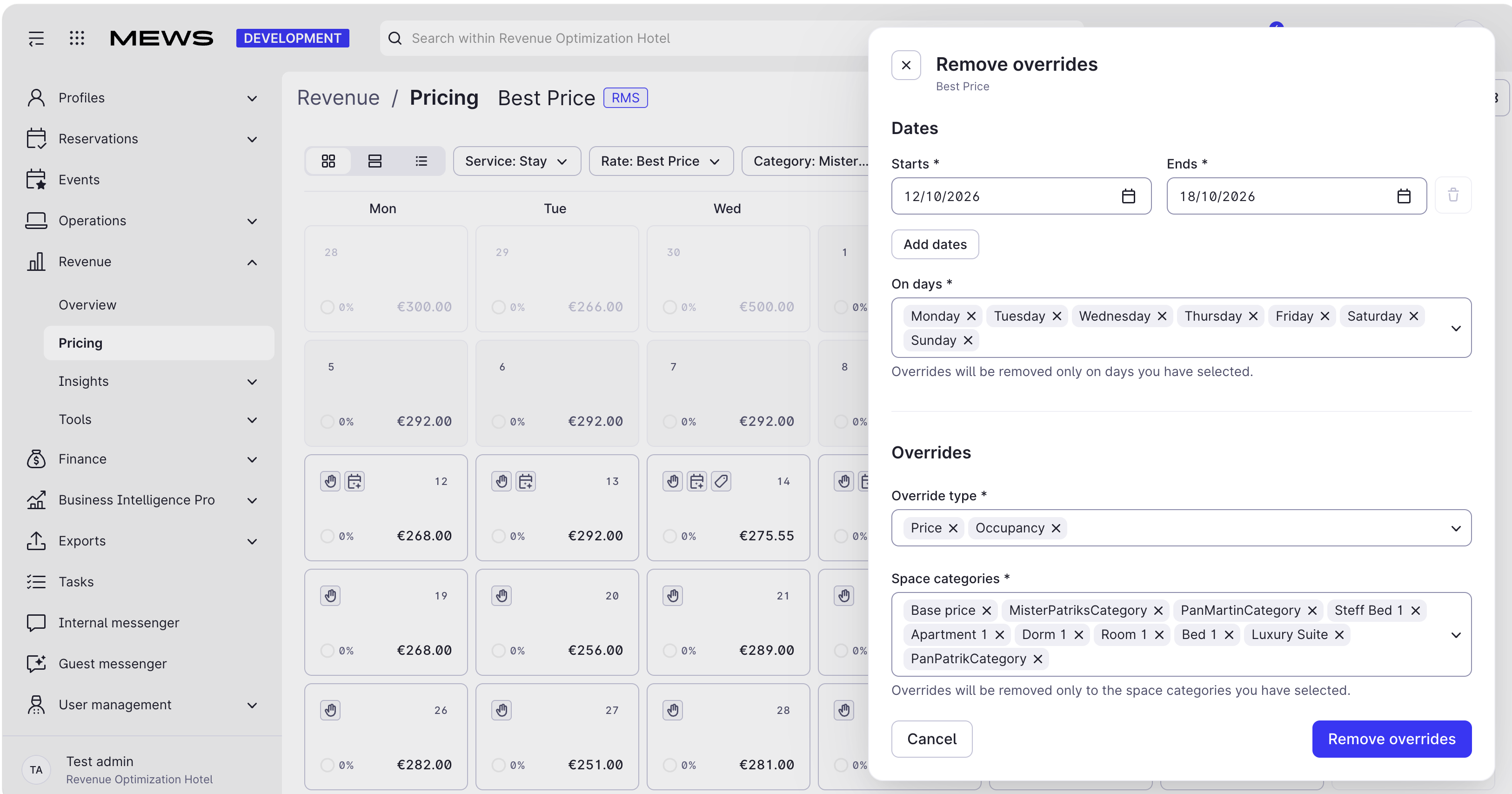Open the Starts date calendar picker
Viewport: 1512px width, 794px height.
1128,196
